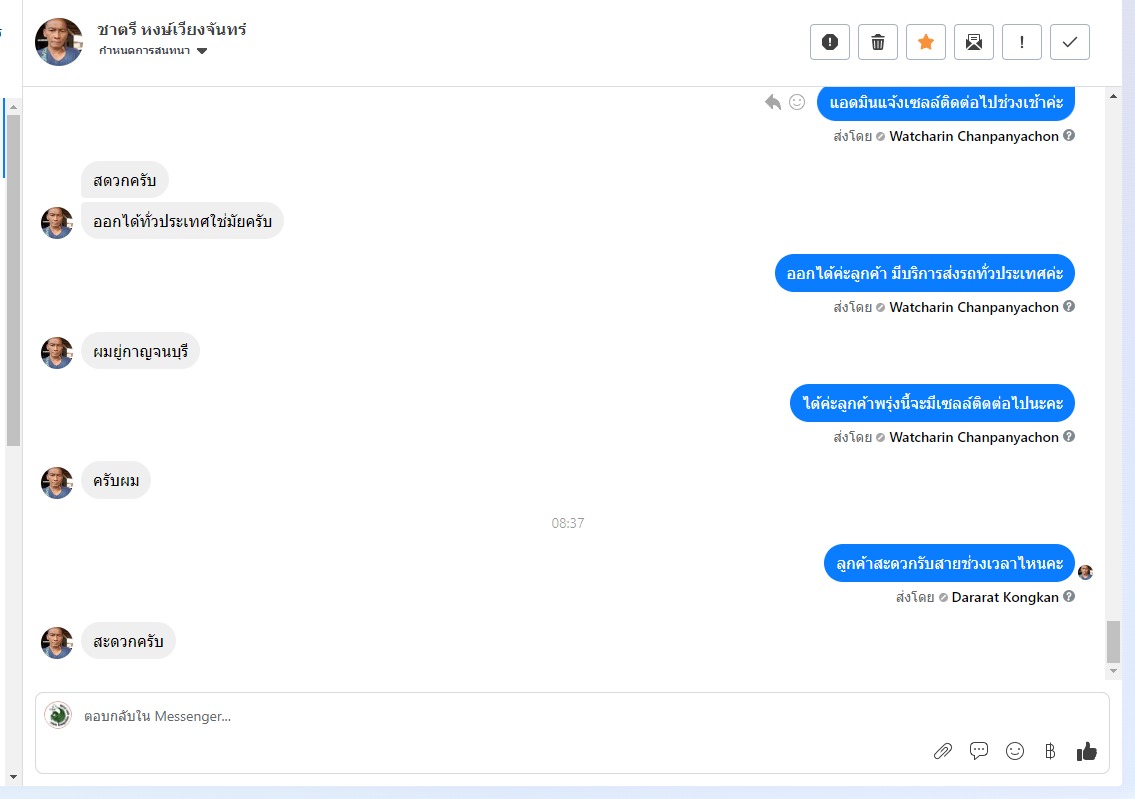
Task: Mark conversation as spam with the exclamation circle icon
Action: 830,42
